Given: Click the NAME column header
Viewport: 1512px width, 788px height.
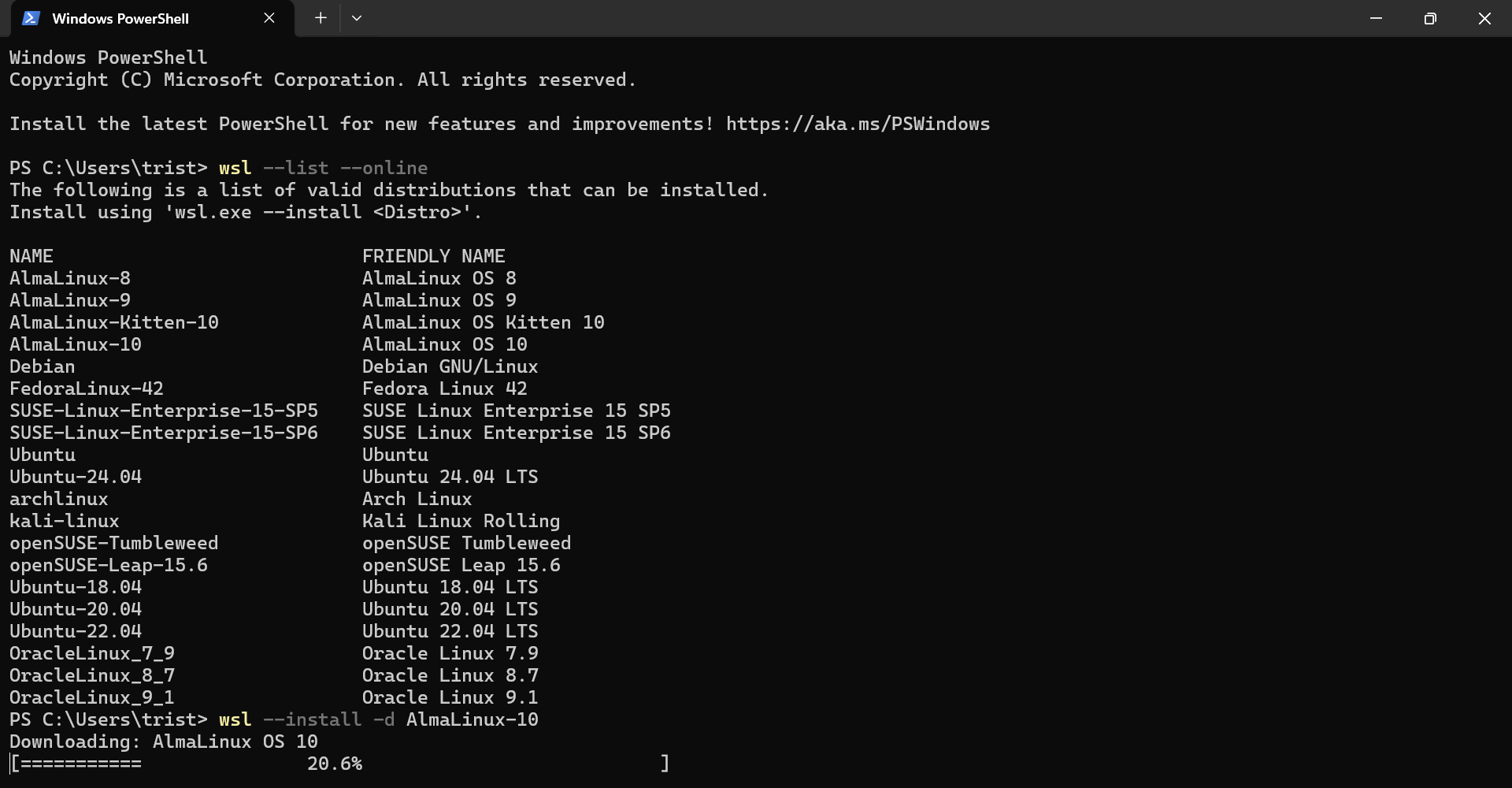Looking at the screenshot, I should (31, 256).
